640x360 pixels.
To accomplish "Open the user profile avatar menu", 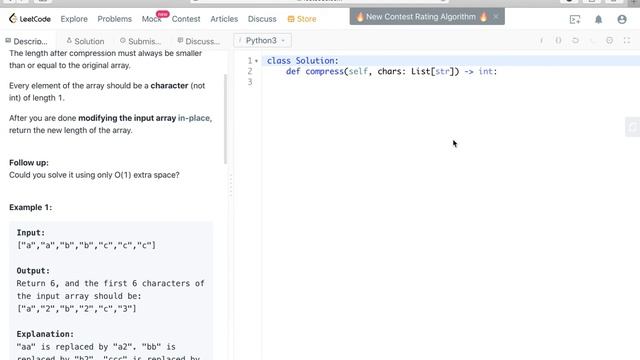I will 622,19.
